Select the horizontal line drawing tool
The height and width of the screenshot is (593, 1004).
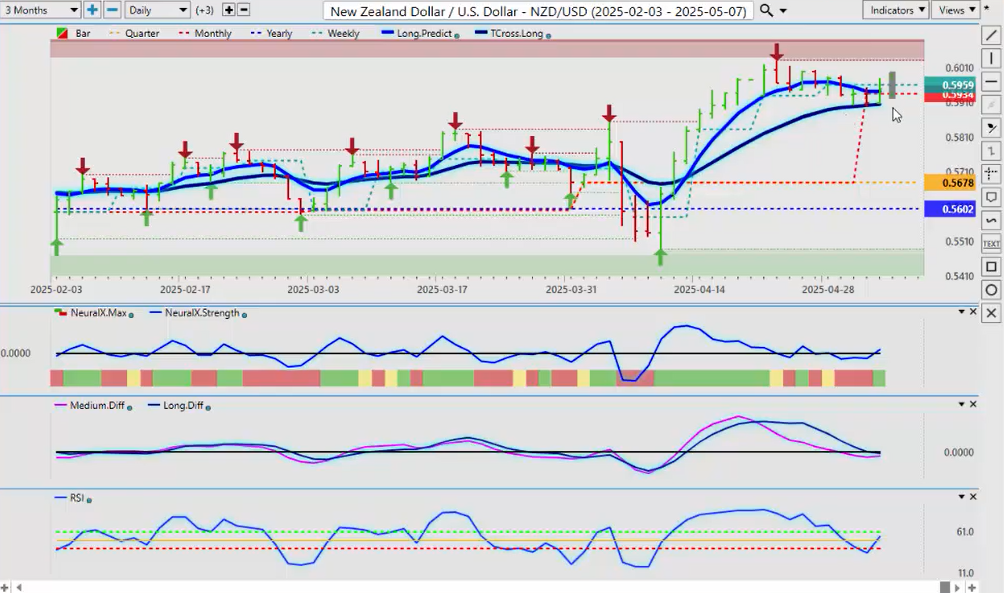coord(991,82)
